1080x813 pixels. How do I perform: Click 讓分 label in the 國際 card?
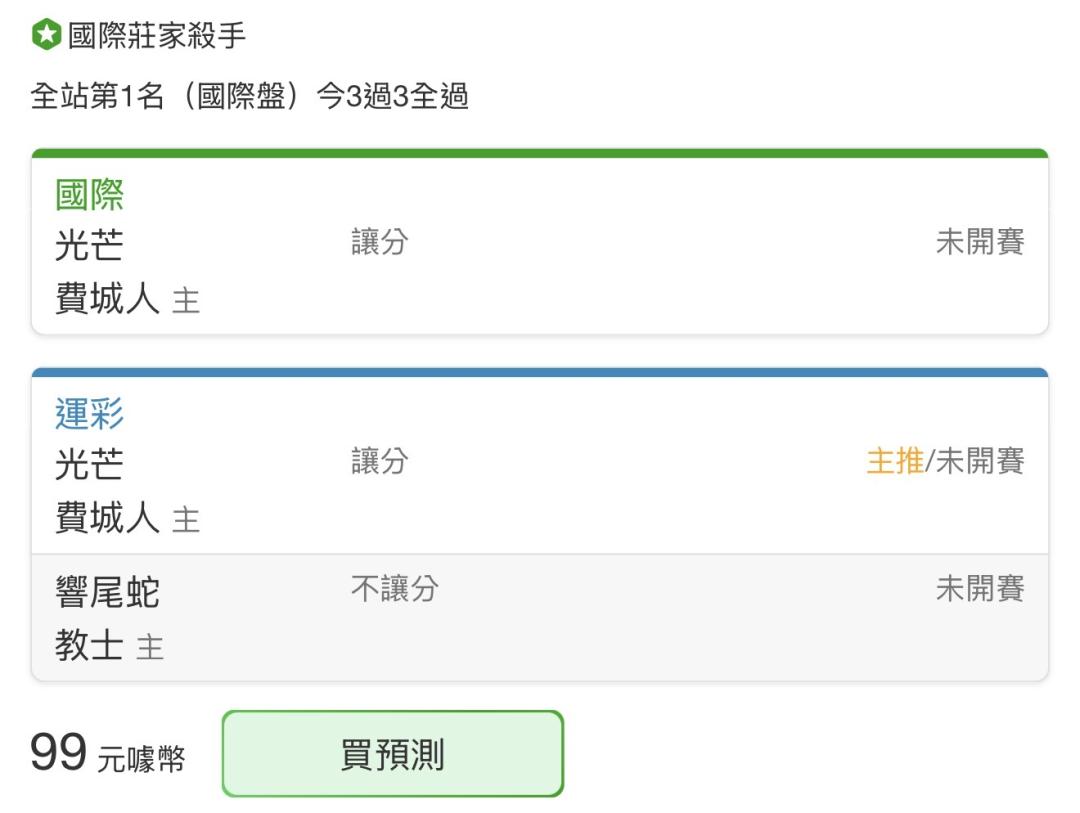pyautogui.click(x=380, y=242)
